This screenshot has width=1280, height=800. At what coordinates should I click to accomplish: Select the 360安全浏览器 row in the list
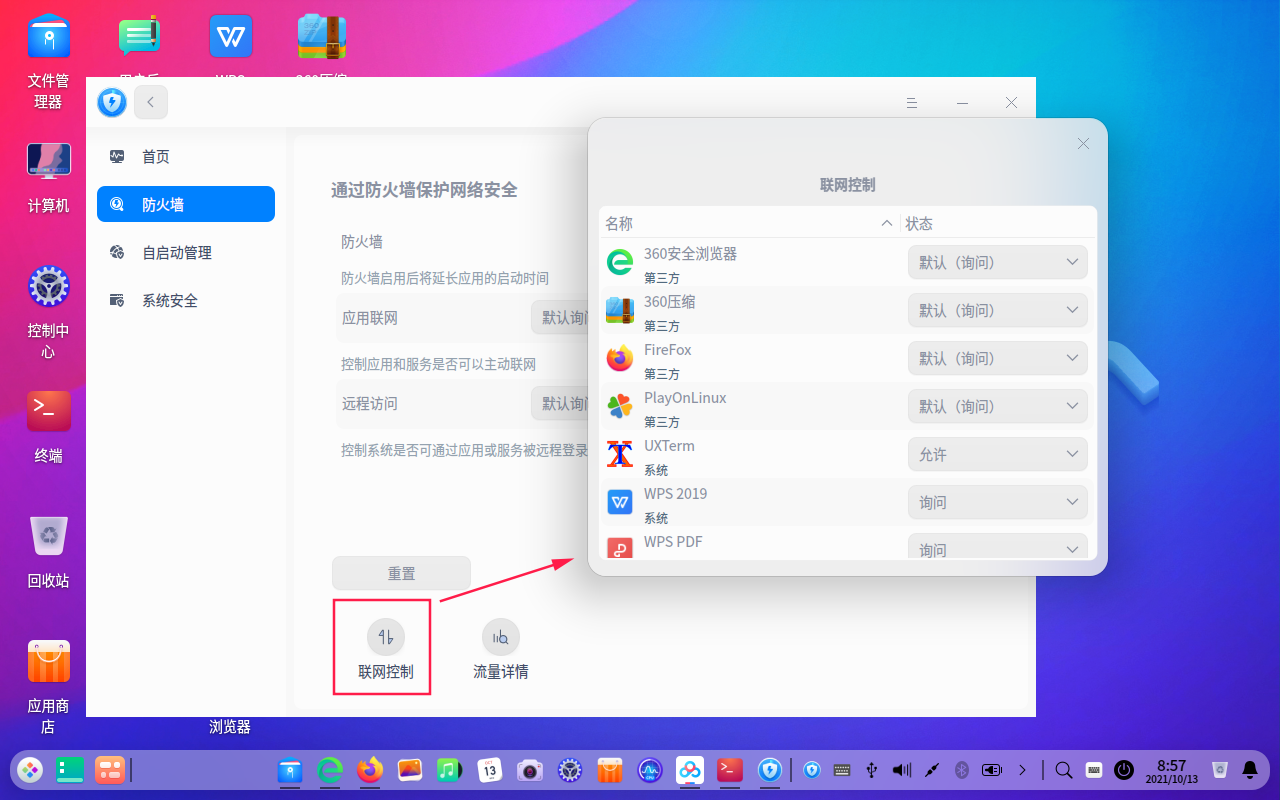[848, 262]
